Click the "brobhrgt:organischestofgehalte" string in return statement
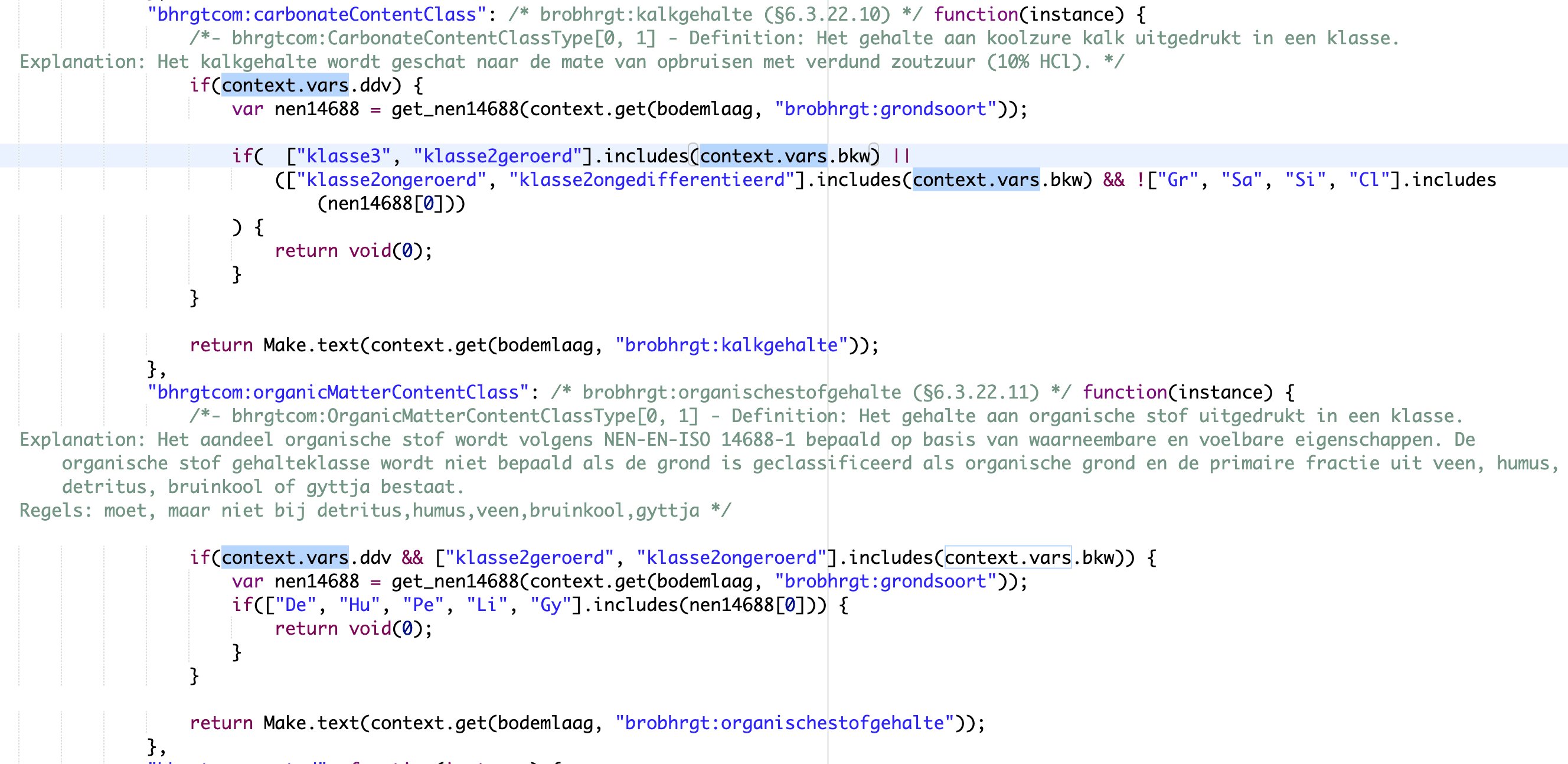Image resolution: width=1568 pixels, height=764 pixels. [x=785, y=723]
